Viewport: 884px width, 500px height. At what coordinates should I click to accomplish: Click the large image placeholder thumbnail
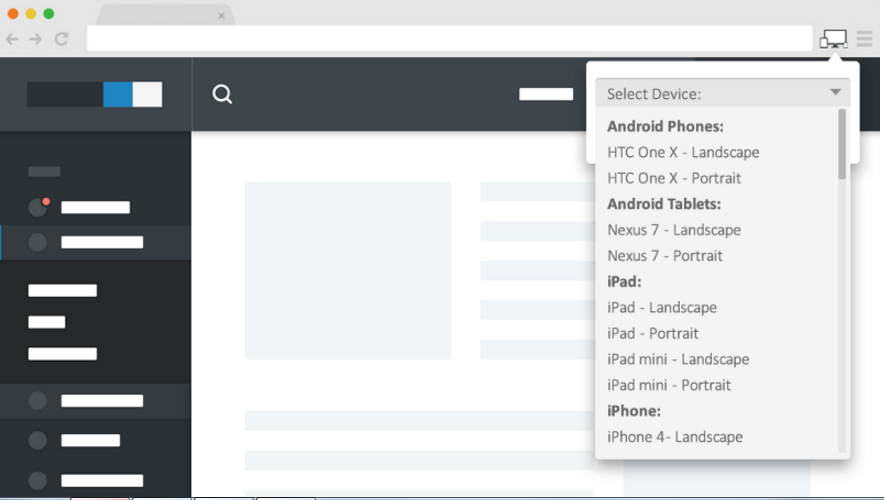[348, 270]
